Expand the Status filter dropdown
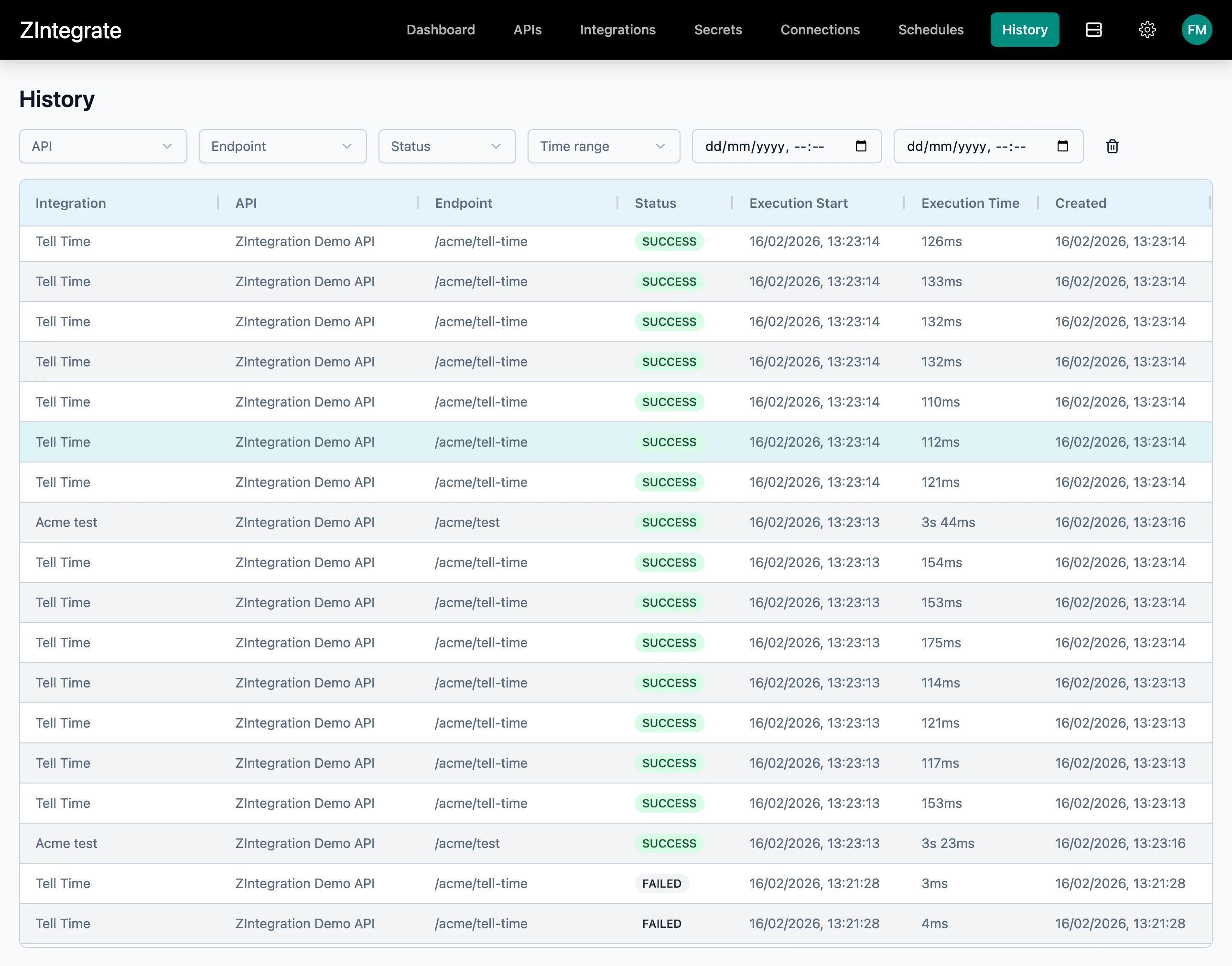The image size is (1232, 966). click(446, 147)
